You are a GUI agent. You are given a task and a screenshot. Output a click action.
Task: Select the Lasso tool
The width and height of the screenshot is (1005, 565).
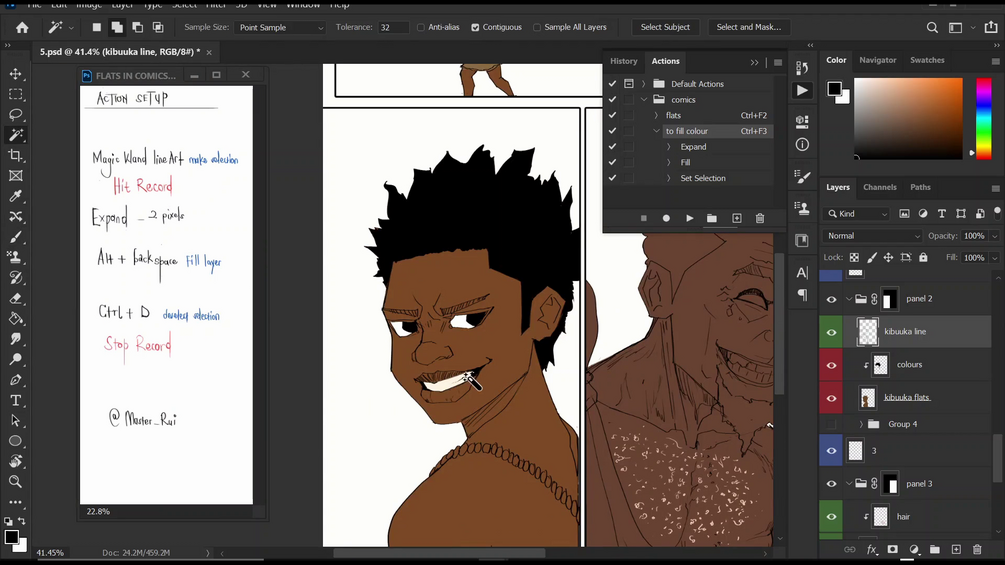15,115
